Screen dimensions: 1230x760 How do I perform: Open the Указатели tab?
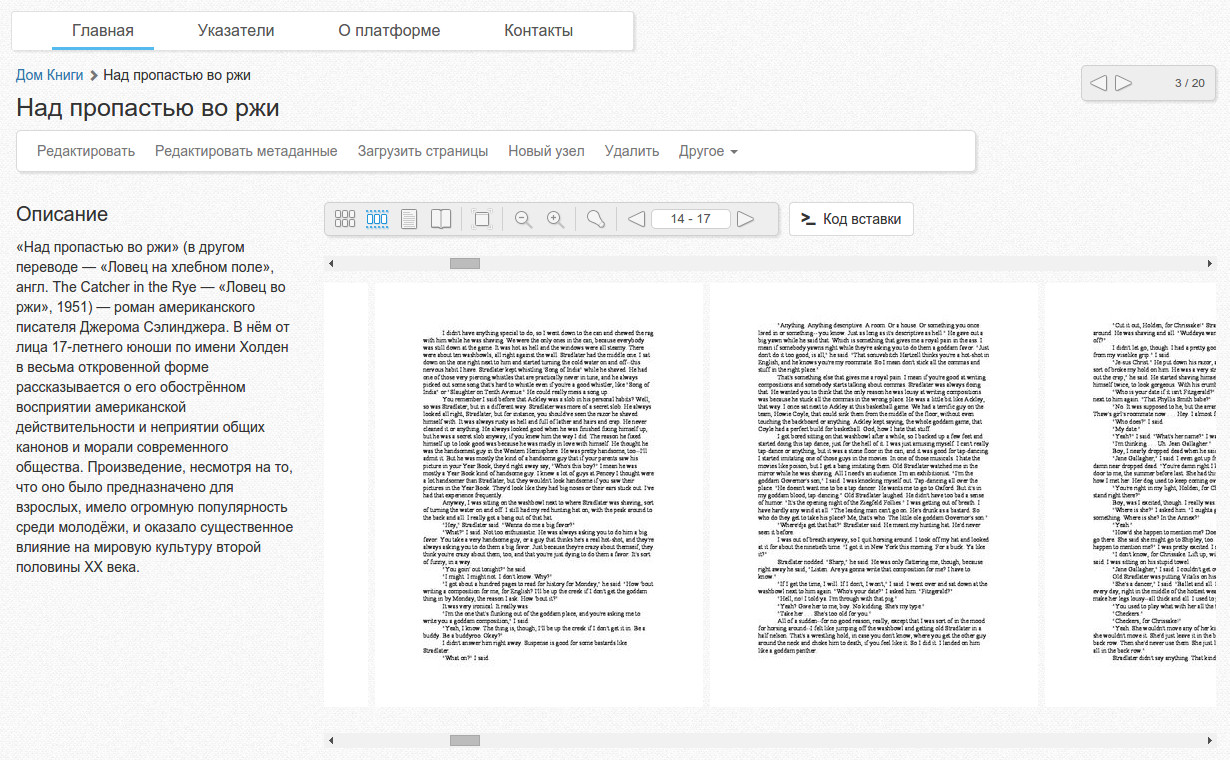click(236, 30)
